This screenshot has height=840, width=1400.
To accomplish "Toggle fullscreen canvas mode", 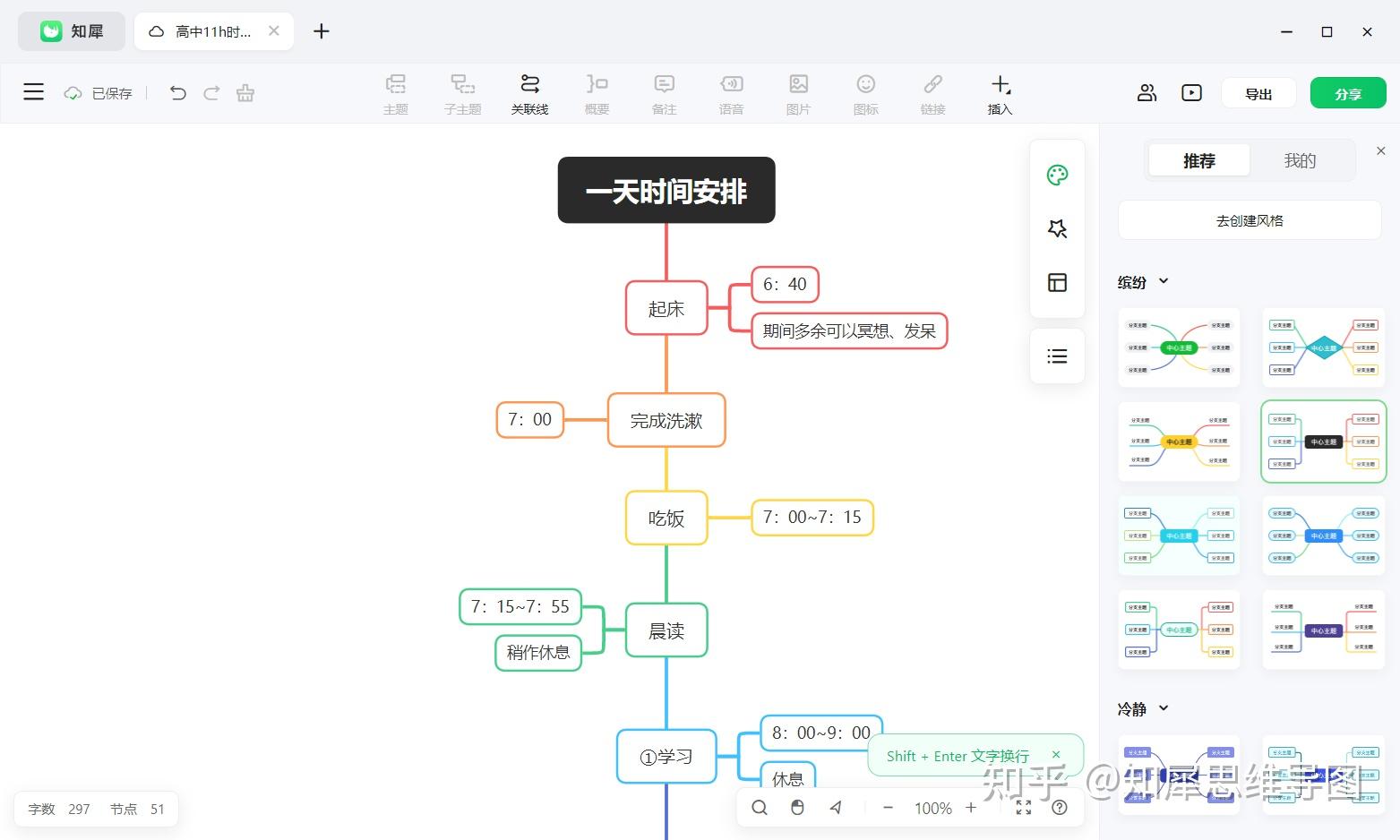I will [x=1023, y=807].
